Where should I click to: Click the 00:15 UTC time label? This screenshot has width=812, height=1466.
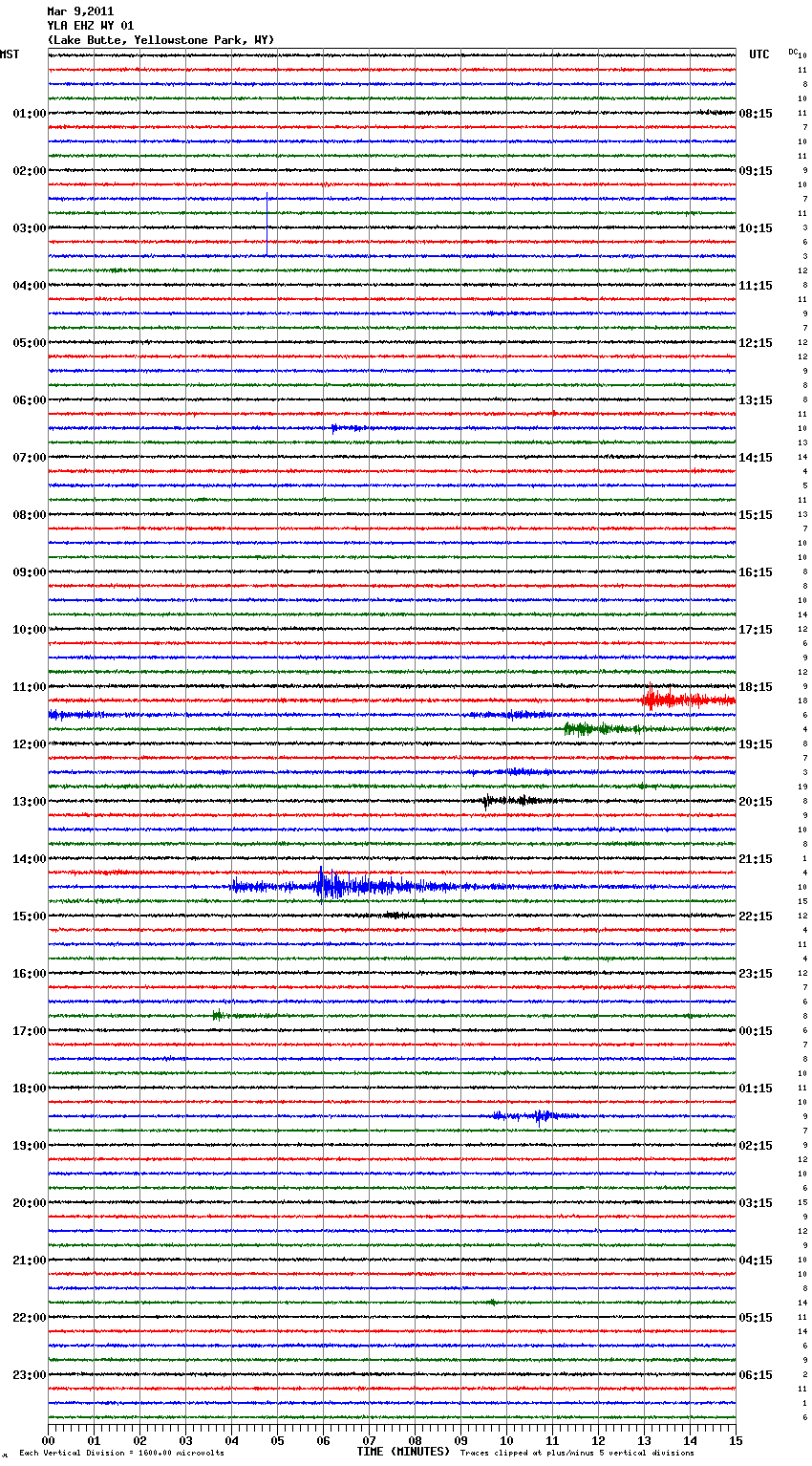[x=756, y=1031]
